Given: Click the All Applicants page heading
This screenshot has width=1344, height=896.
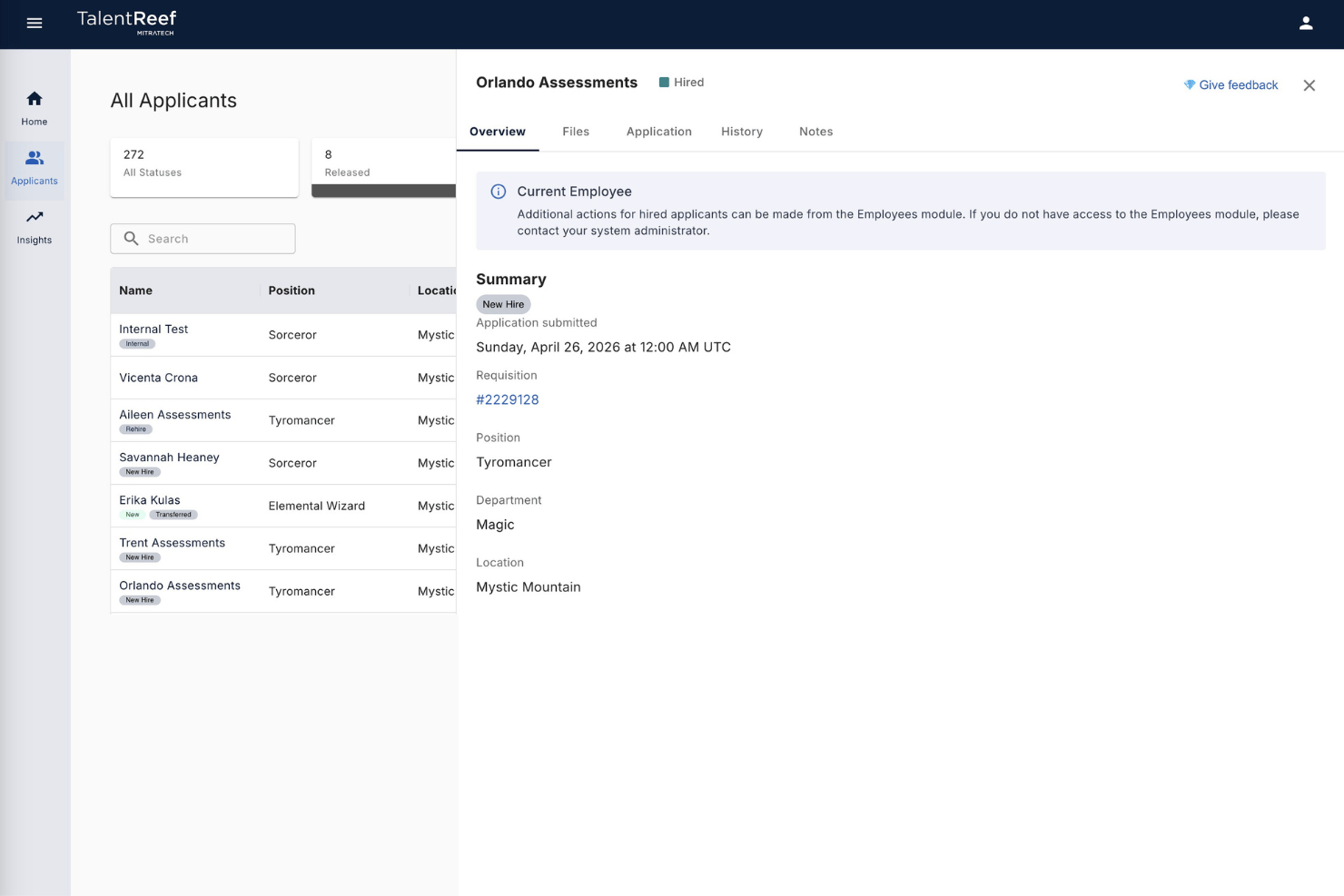Looking at the screenshot, I should [173, 101].
